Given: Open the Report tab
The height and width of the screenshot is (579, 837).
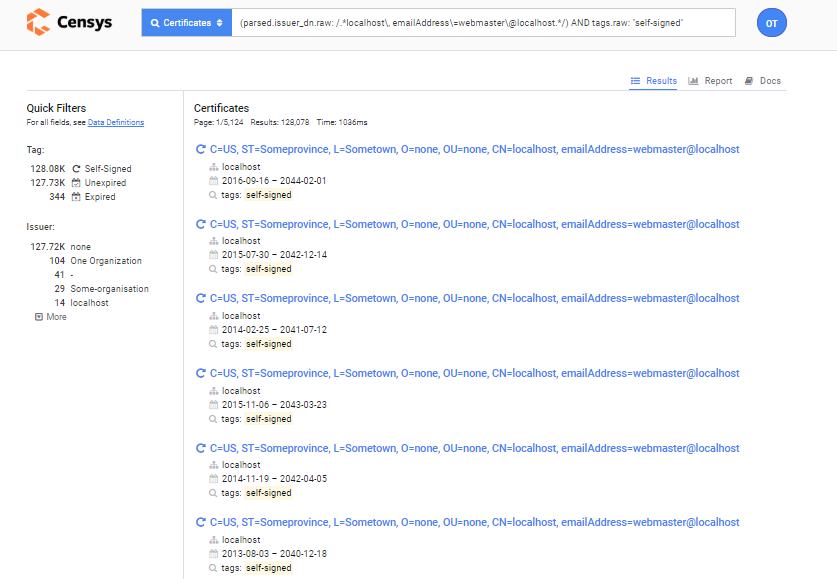Looking at the screenshot, I should pos(710,81).
